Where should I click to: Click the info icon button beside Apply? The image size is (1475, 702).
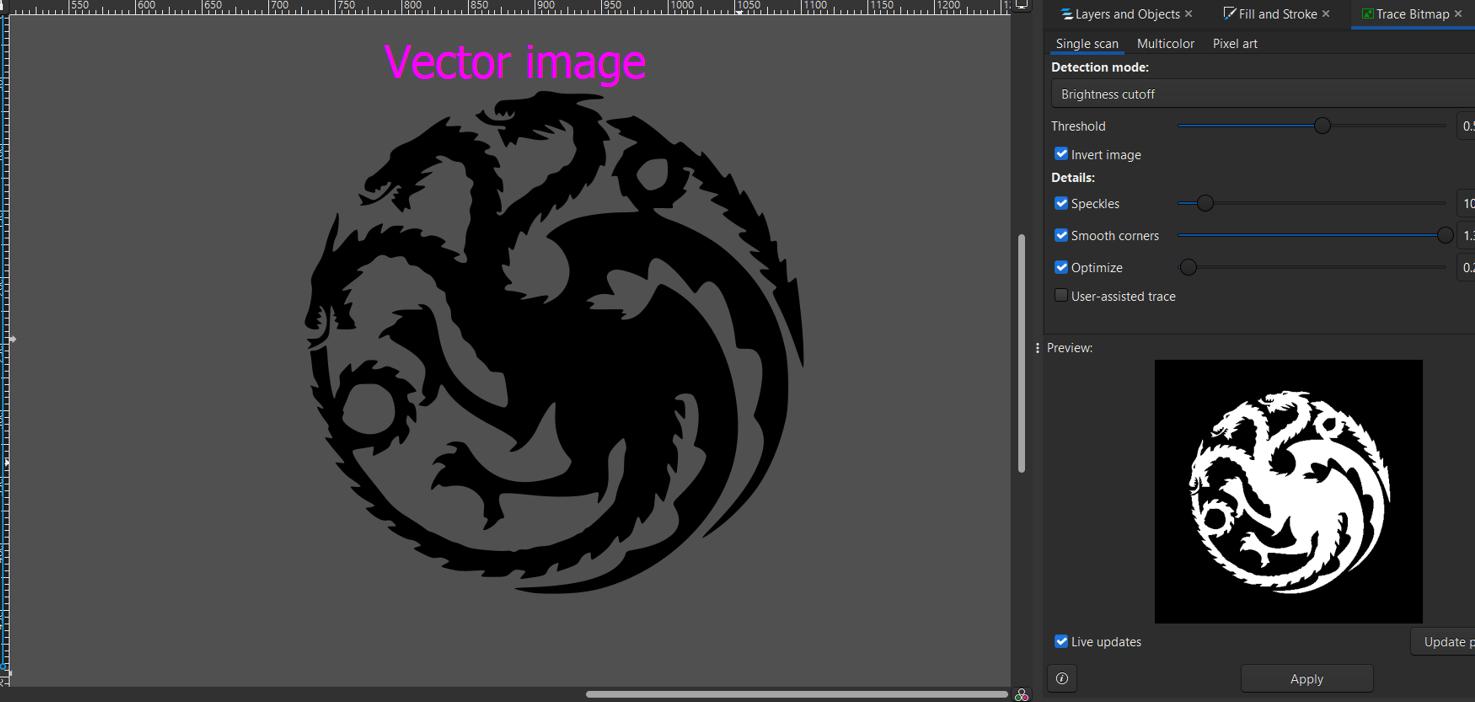coord(1062,679)
